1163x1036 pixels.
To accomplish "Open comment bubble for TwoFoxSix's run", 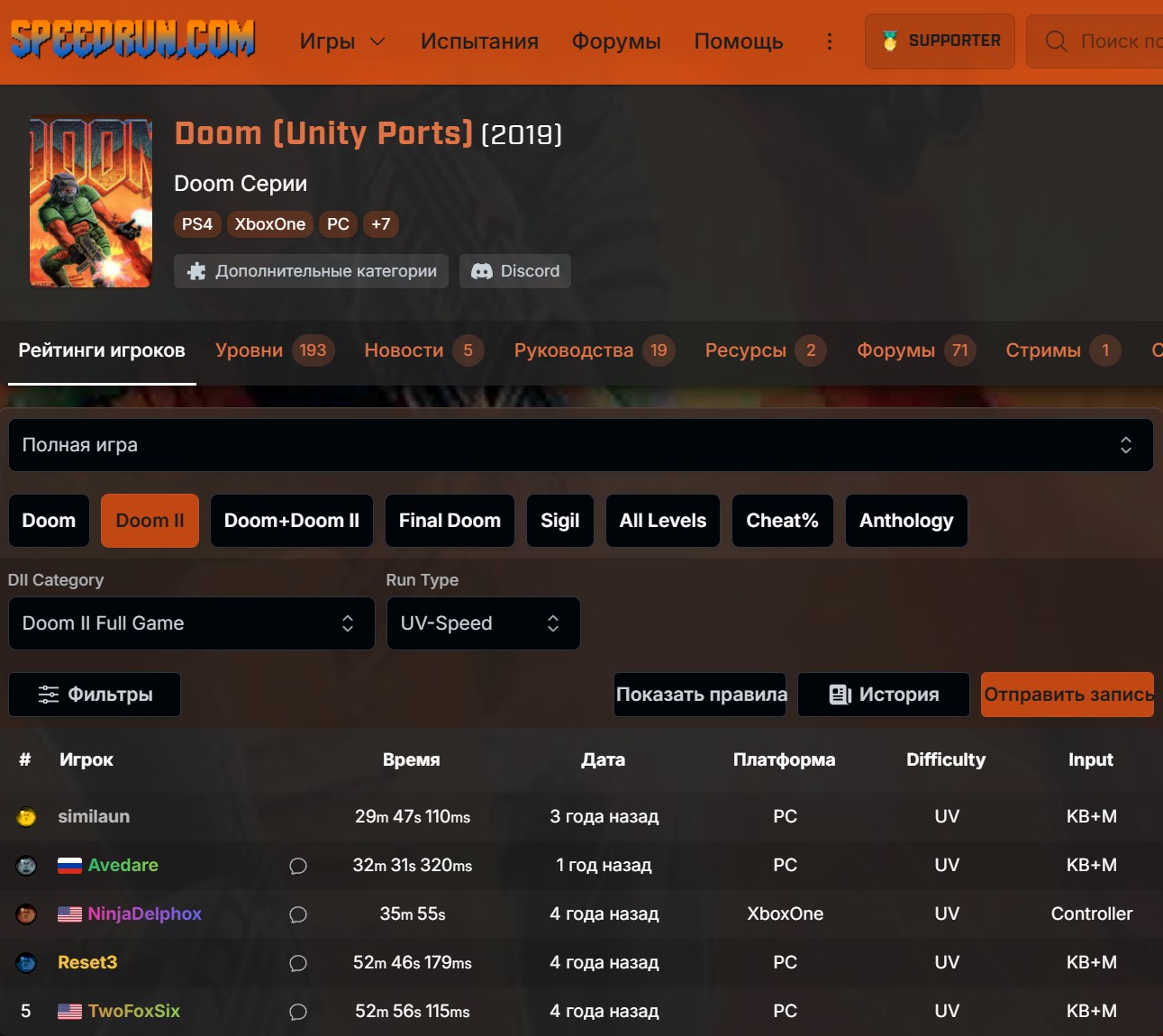I will click(x=298, y=1012).
